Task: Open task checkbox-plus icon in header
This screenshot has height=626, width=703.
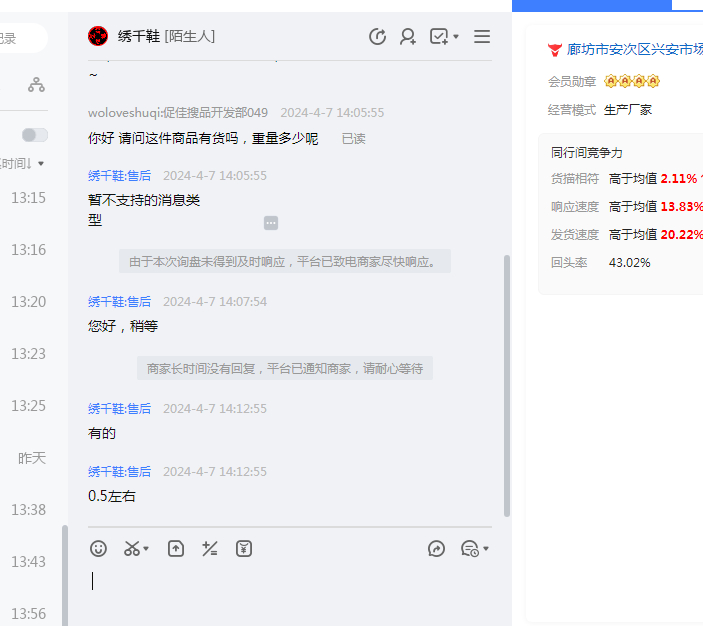Action: (x=439, y=36)
